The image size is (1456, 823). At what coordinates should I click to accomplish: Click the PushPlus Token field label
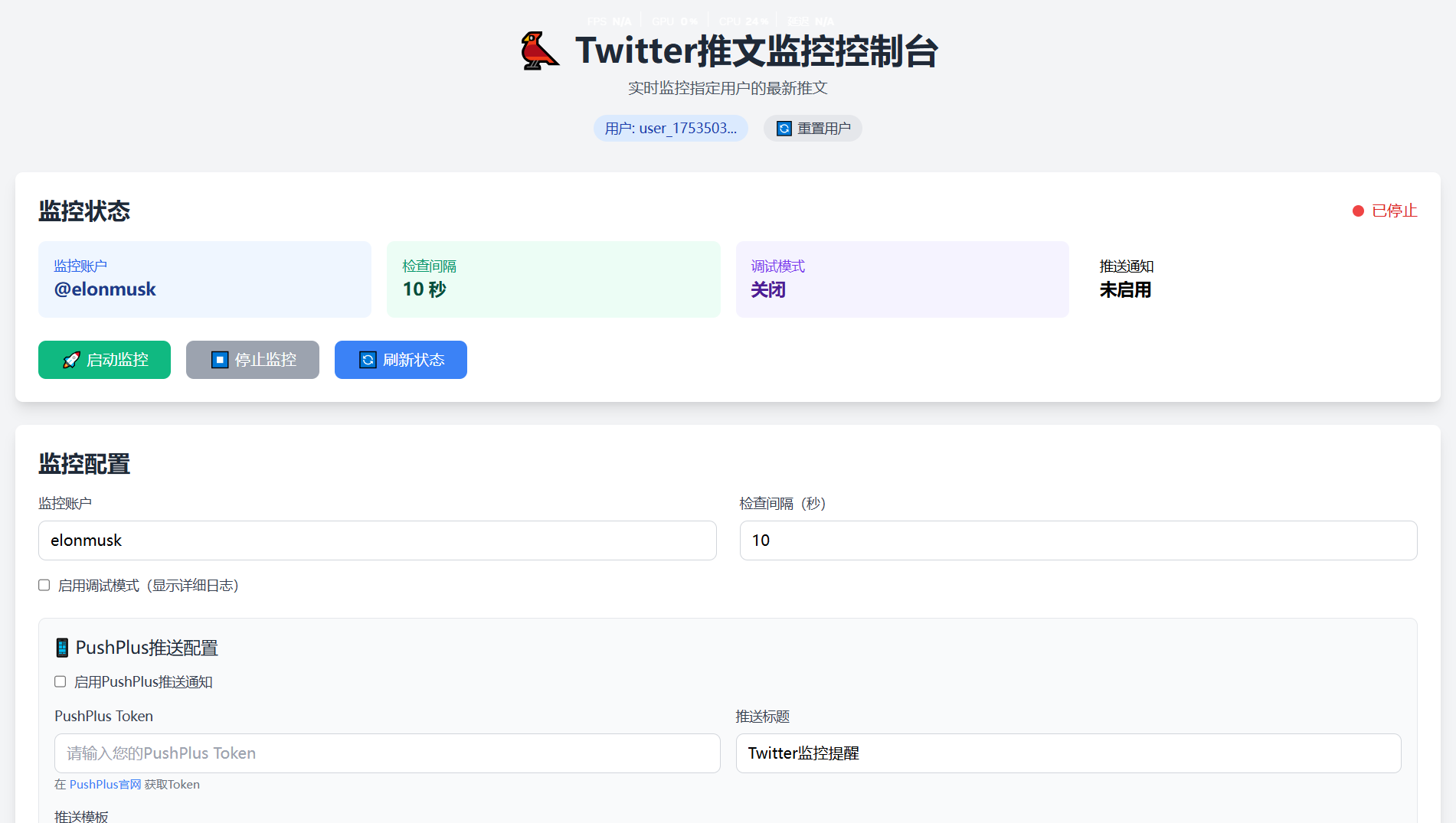pyautogui.click(x=103, y=716)
